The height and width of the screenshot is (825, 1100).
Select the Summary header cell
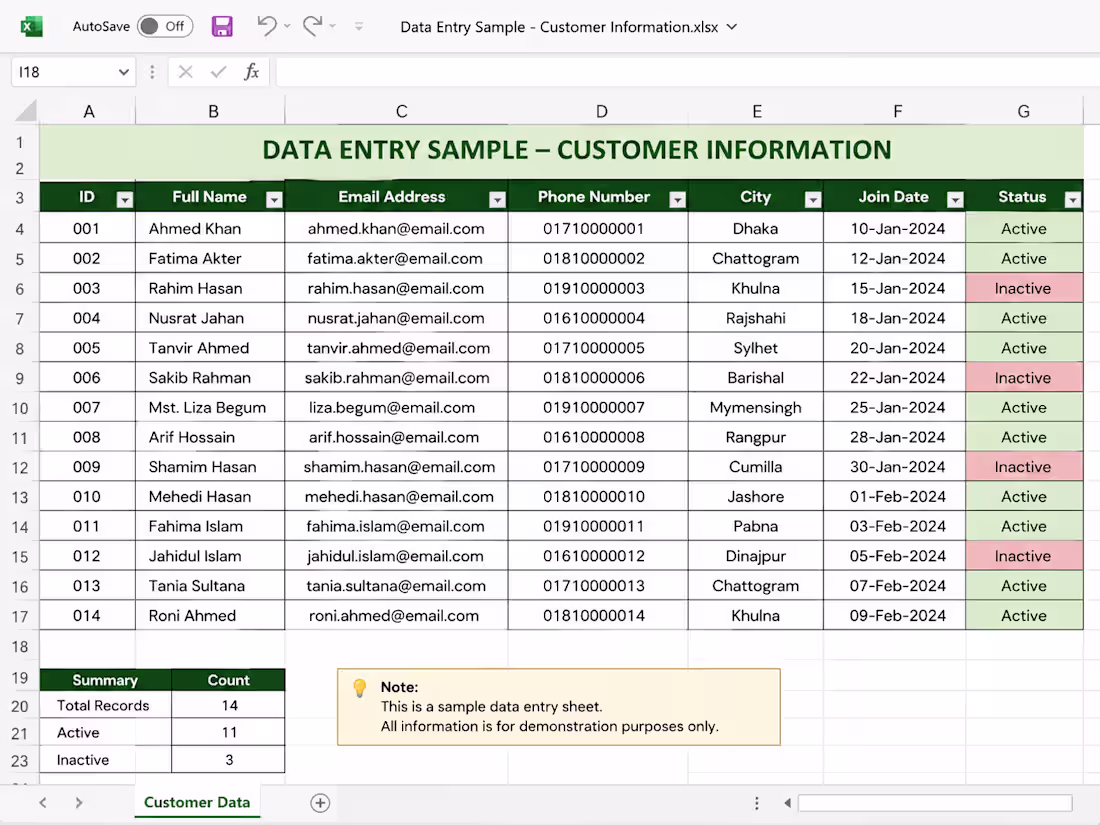(105, 680)
